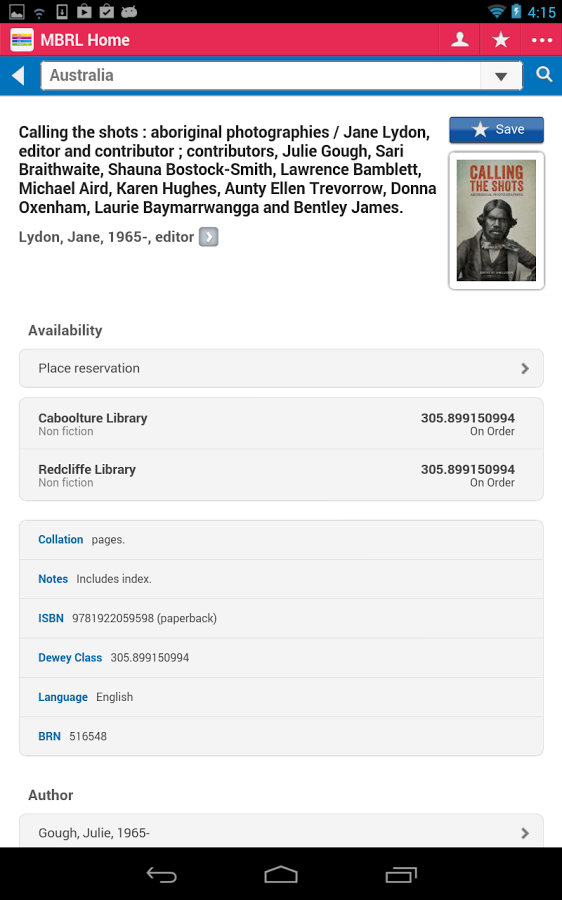
Task: Select the Redcliffe Library availability row
Action: (x=281, y=475)
